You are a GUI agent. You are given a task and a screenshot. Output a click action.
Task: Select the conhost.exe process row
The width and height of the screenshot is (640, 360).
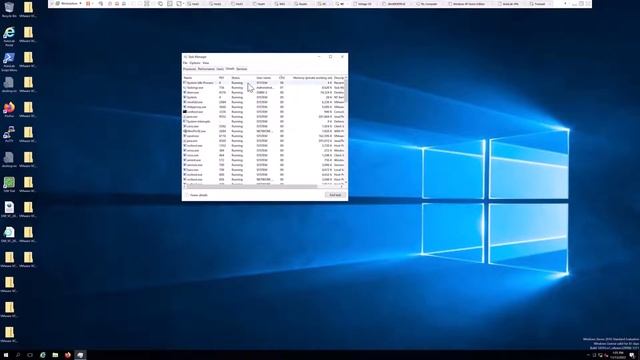pyautogui.click(x=264, y=112)
